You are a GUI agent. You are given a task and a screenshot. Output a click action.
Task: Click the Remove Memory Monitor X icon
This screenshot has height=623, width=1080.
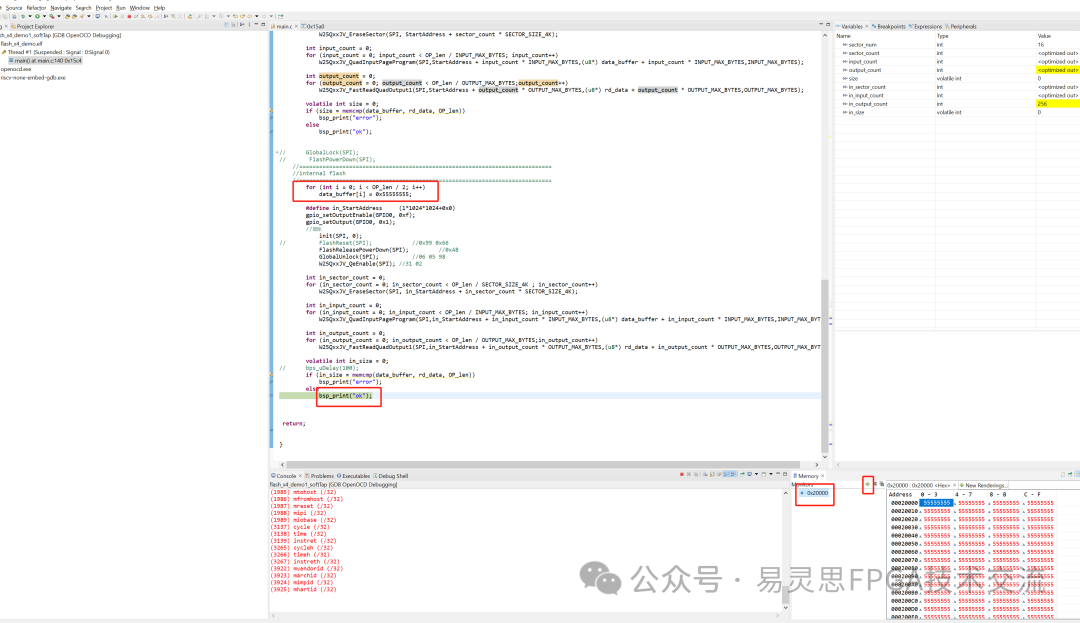[875, 484]
